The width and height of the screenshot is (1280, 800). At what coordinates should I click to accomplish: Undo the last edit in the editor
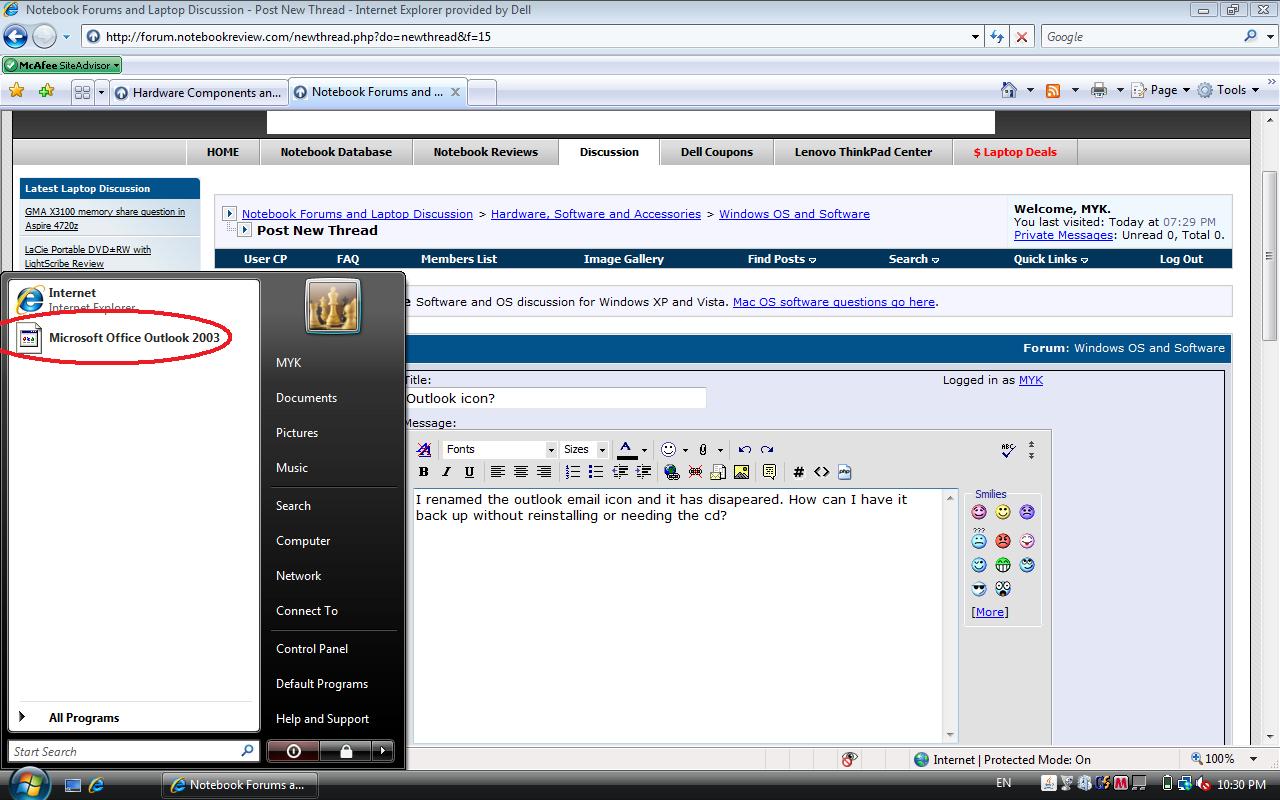[744, 449]
